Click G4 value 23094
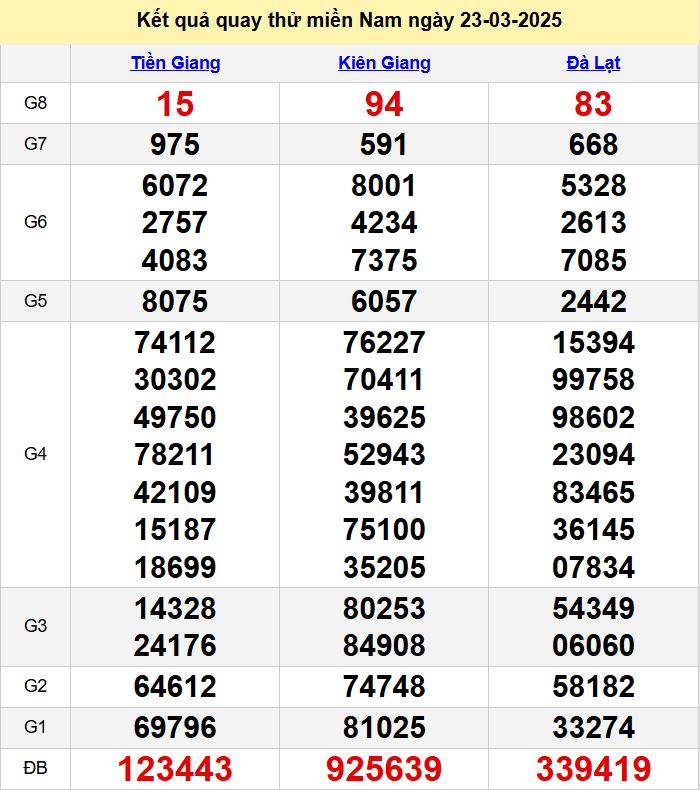The width and height of the screenshot is (700, 790). click(x=594, y=454)
